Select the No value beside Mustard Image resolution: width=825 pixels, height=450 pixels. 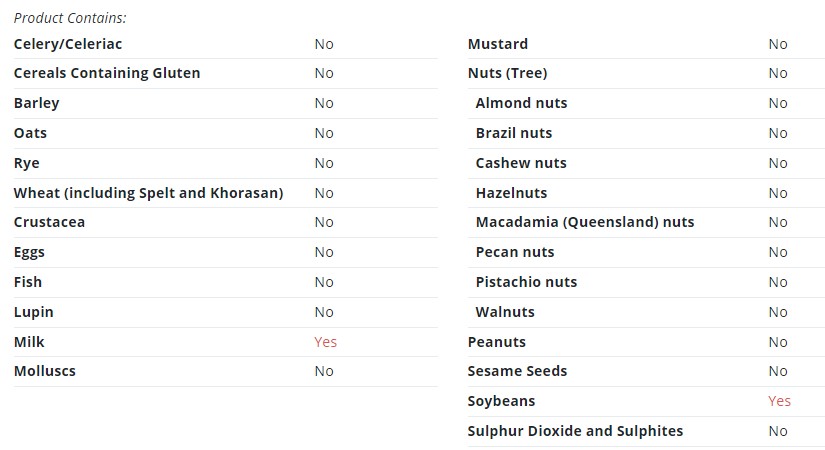(x=778, y=44)
